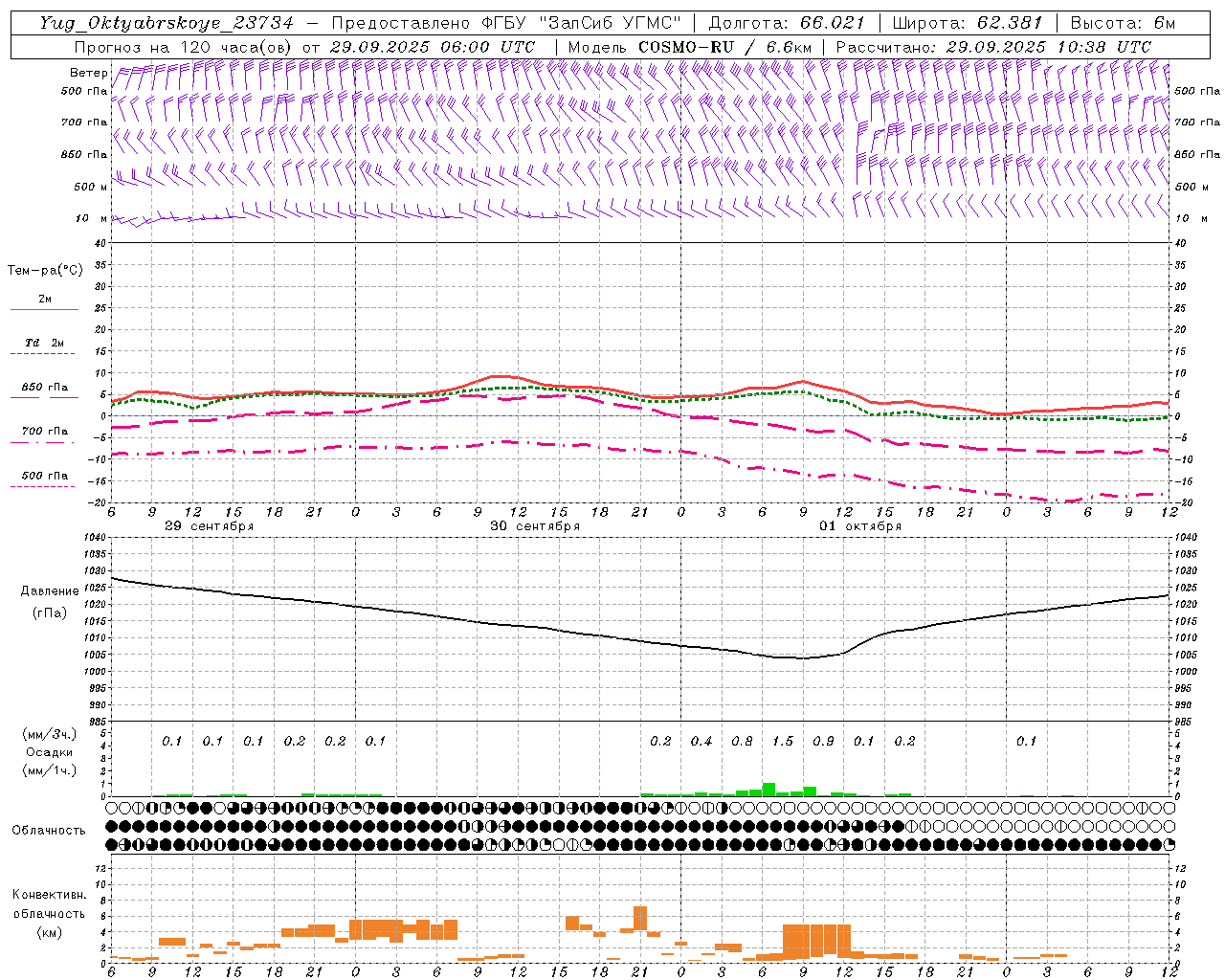
Task: Click the Тем-ра(°C) temperature panel title
Action: coord(45,271)
